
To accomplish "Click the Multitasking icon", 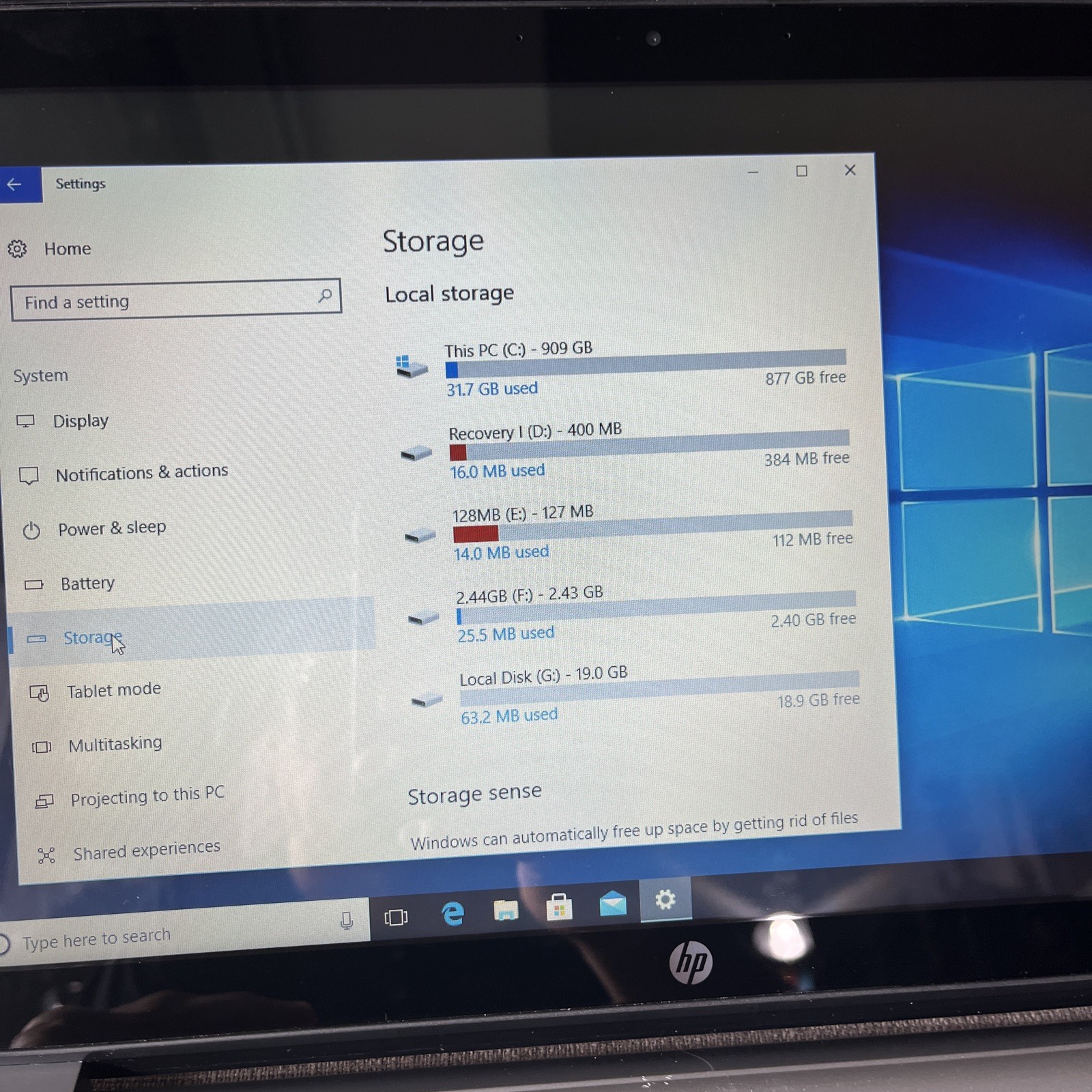I will 42,747.
